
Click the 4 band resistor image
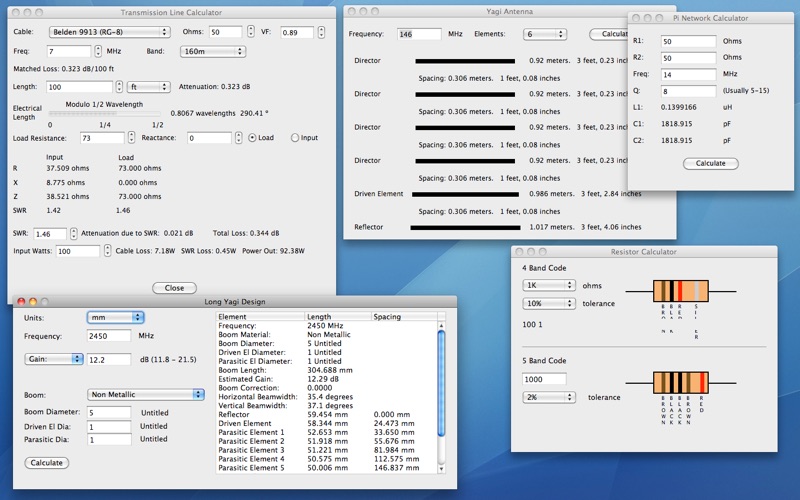point(681,291)
